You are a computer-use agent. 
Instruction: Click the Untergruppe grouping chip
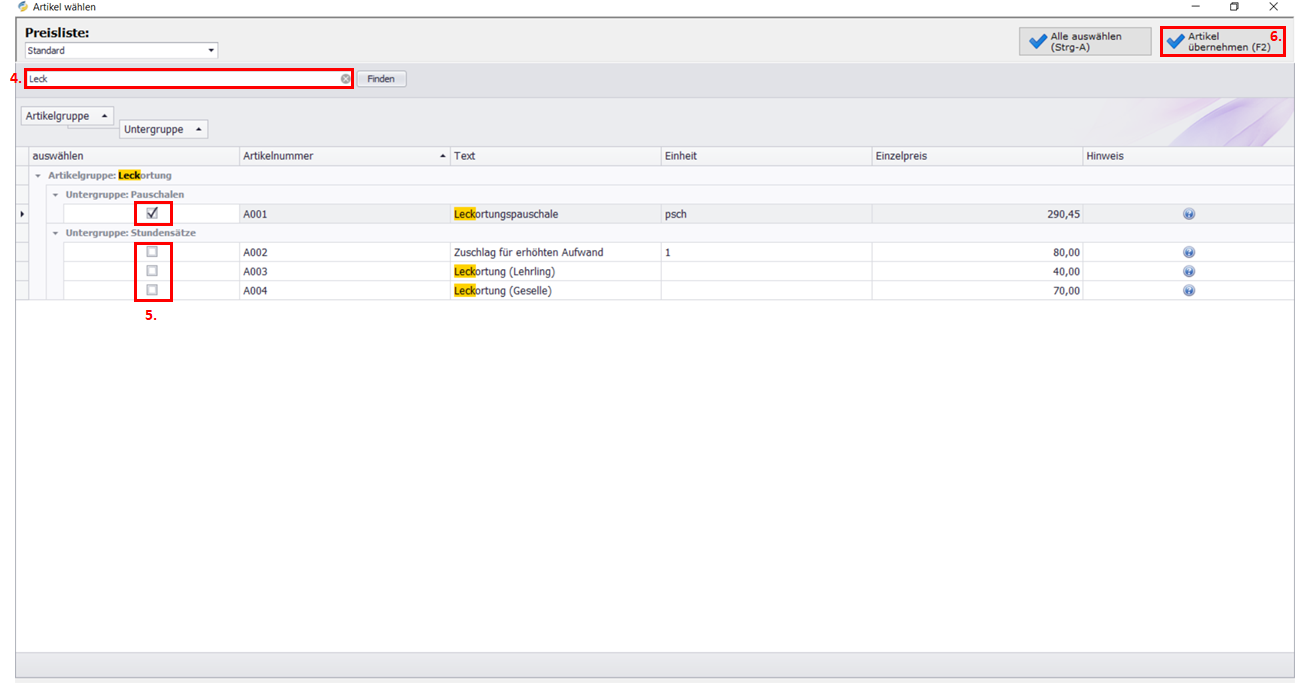coord(163,130)
